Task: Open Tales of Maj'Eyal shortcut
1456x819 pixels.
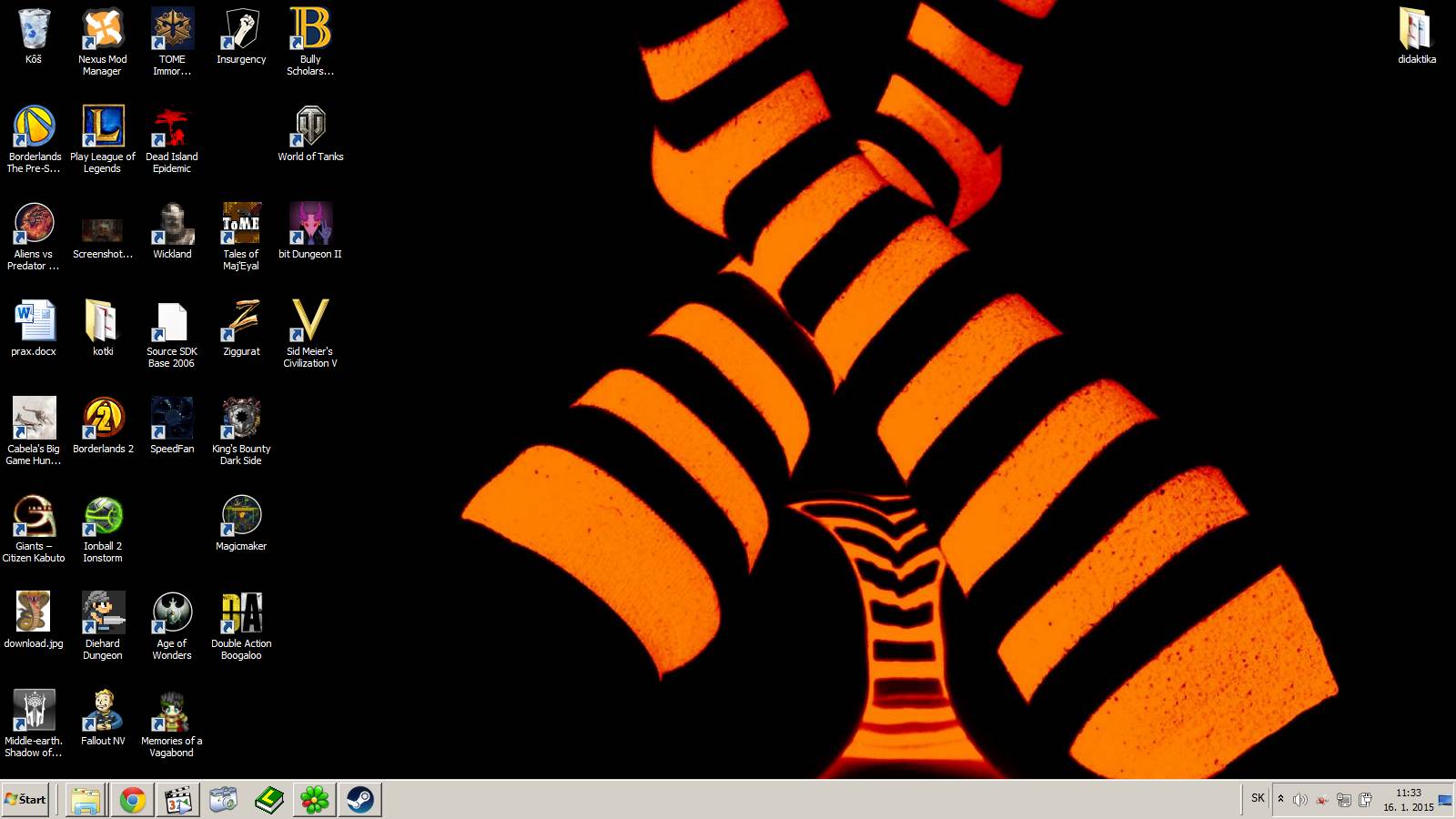Action: (x=241, y=237)
